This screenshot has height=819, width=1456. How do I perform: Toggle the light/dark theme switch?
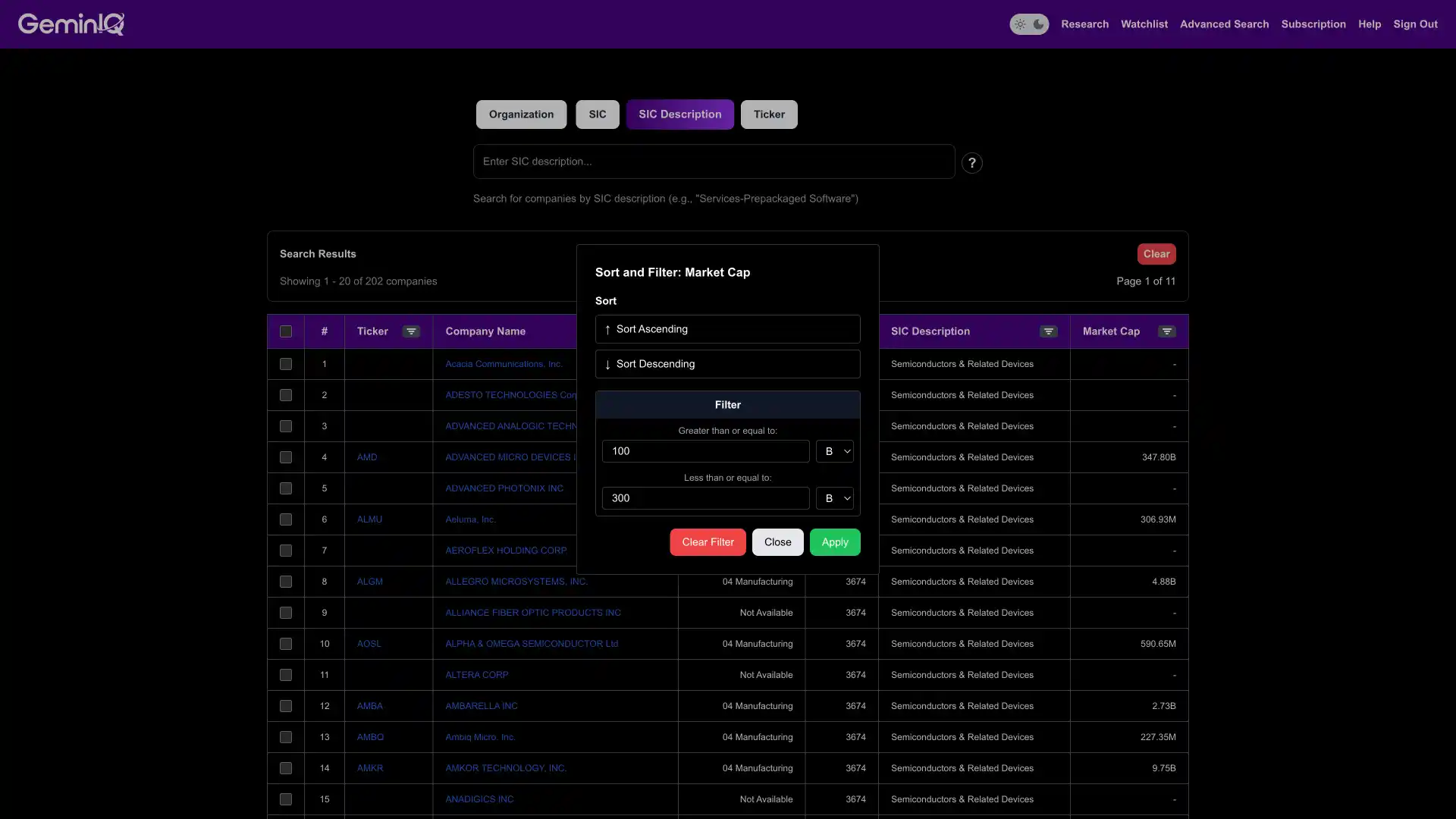click(1029, 24)
